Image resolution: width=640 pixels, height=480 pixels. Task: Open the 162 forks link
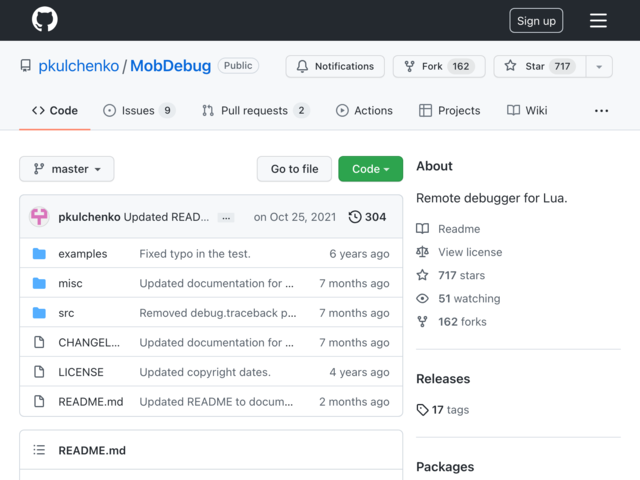pos(452,322)
